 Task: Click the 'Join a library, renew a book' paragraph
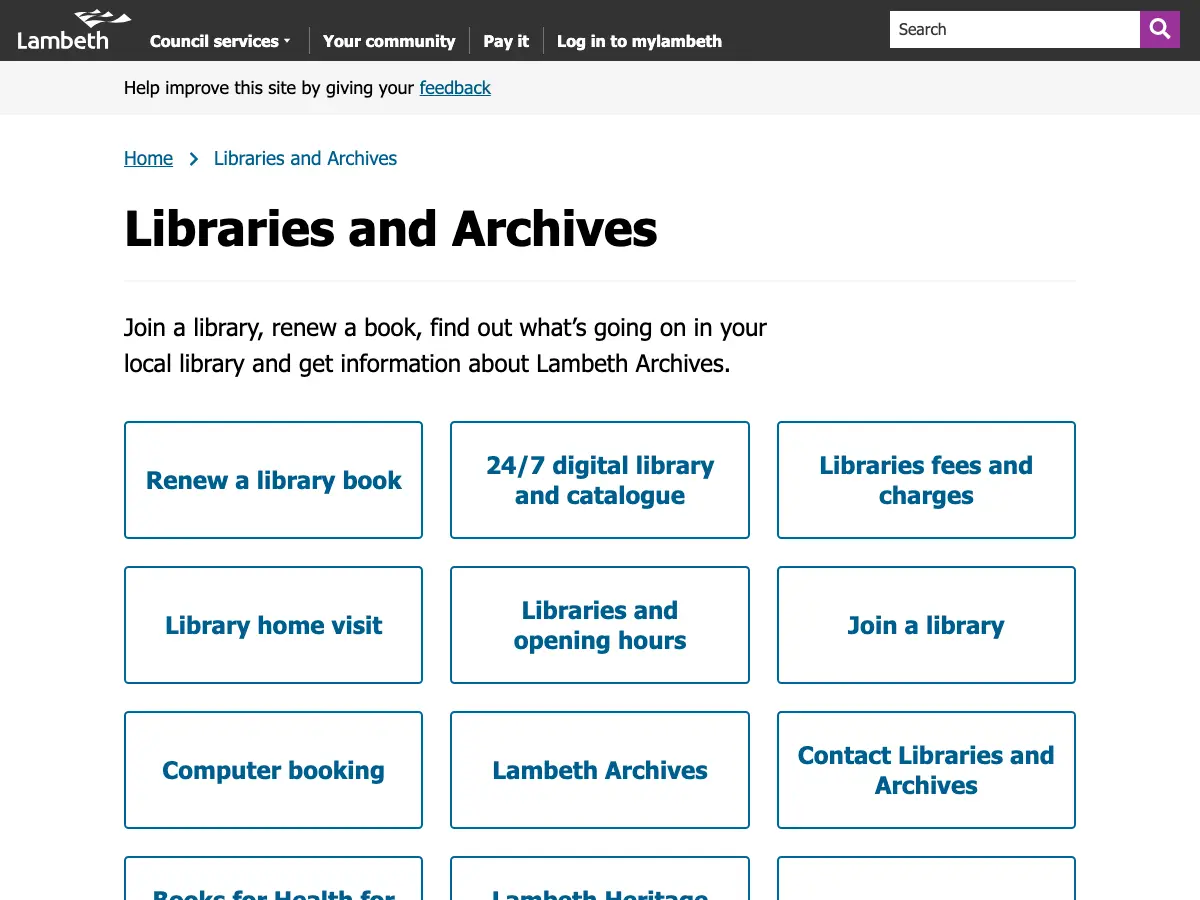(445, 345)
